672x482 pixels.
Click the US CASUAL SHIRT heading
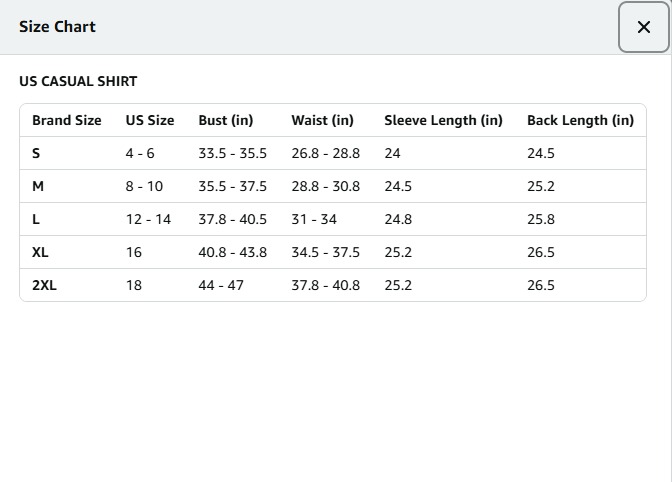(x=78, y=81)
